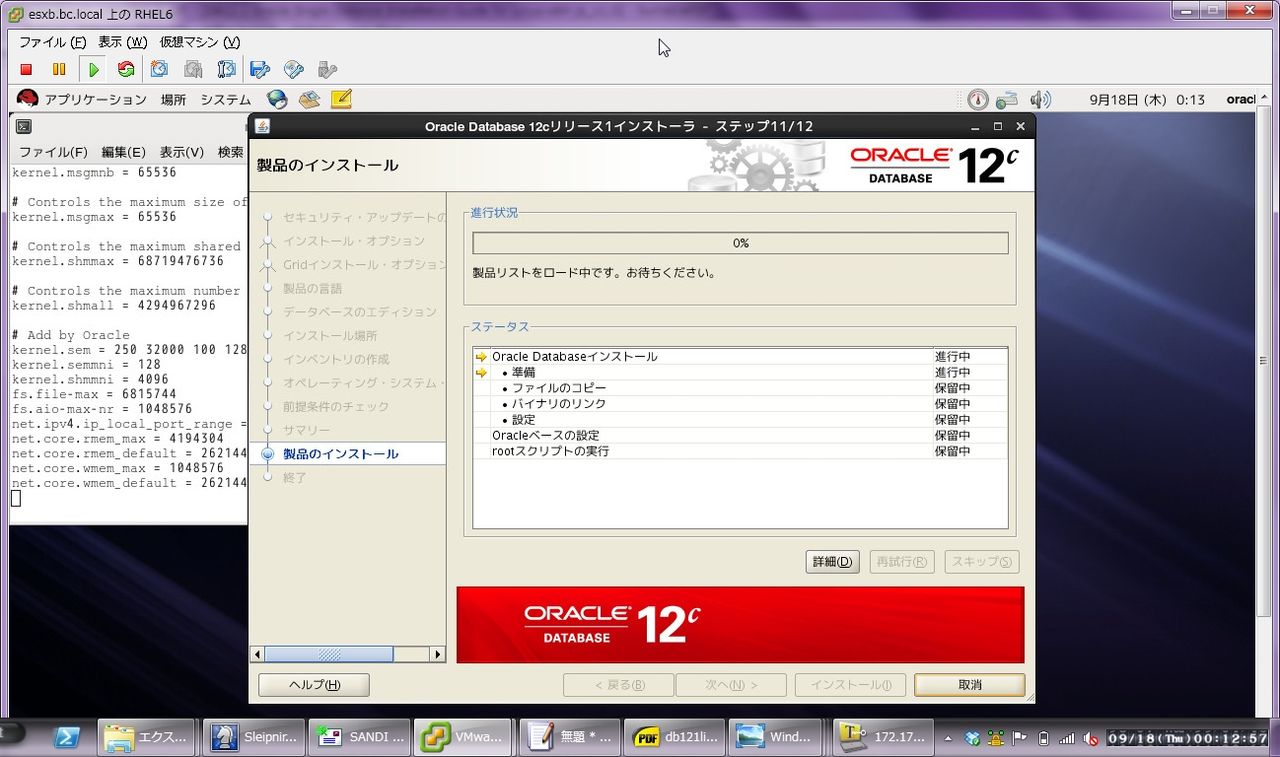Click the Oracle Databaseインストール status row
The height and width of the screenshot is (757, 1280).
point(740,357)
